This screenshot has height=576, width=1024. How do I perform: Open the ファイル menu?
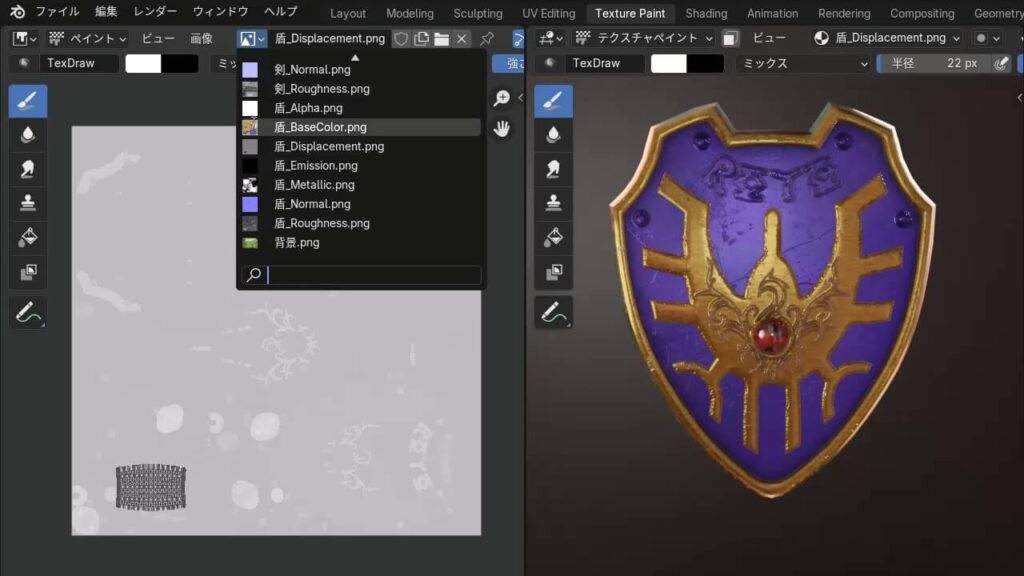[57, 12]
